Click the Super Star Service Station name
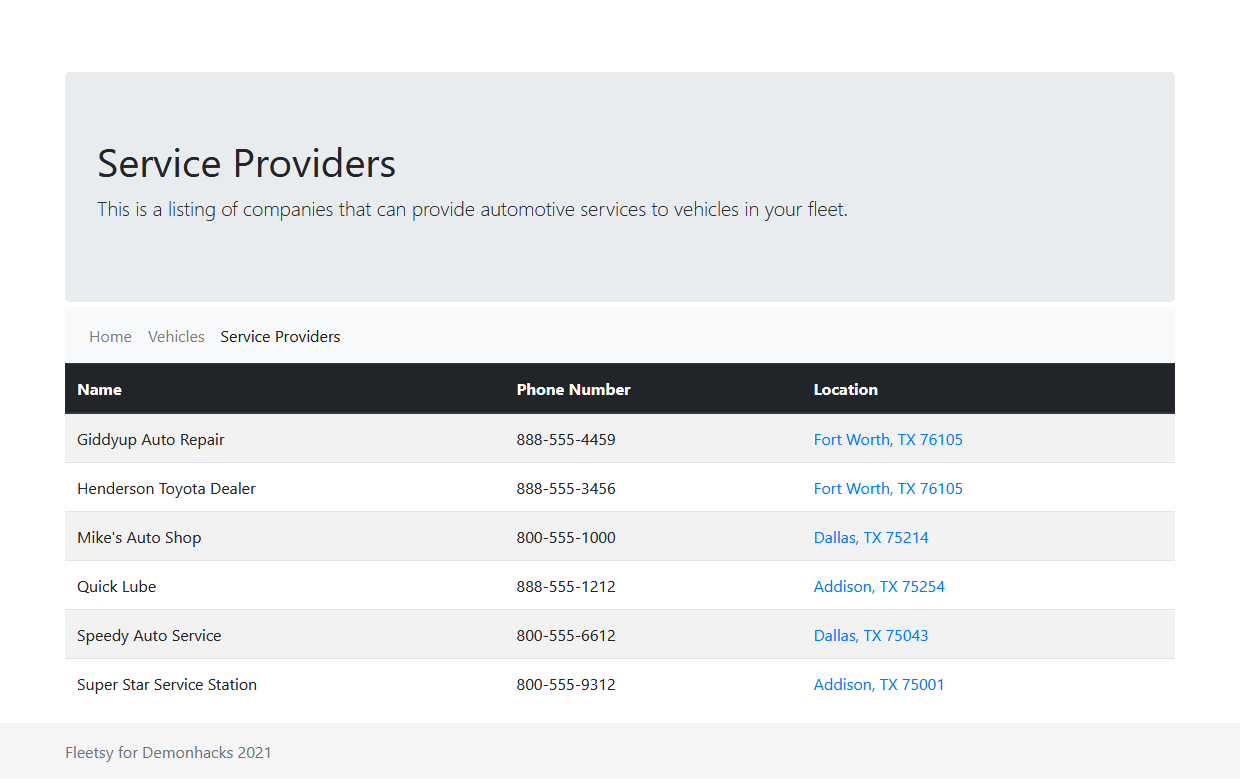This screenshot has width=1240, height=784. coord(167,685)
